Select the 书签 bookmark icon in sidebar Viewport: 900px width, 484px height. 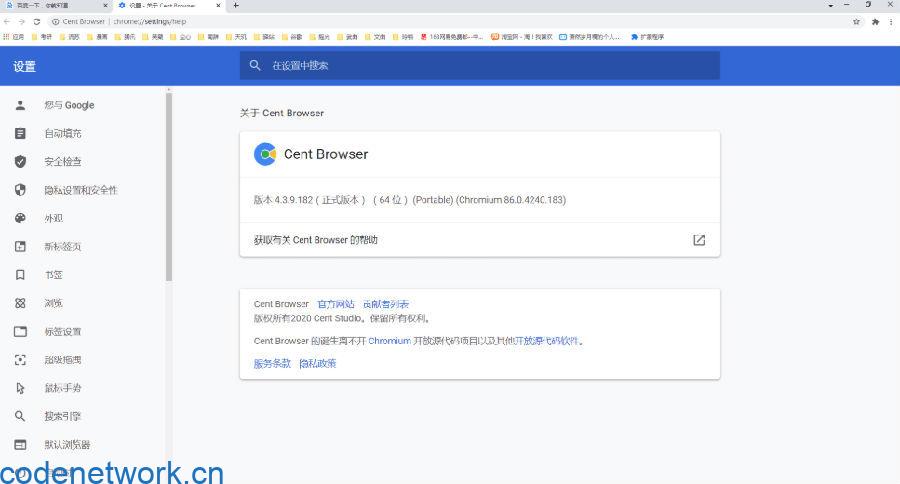(20, 275)
